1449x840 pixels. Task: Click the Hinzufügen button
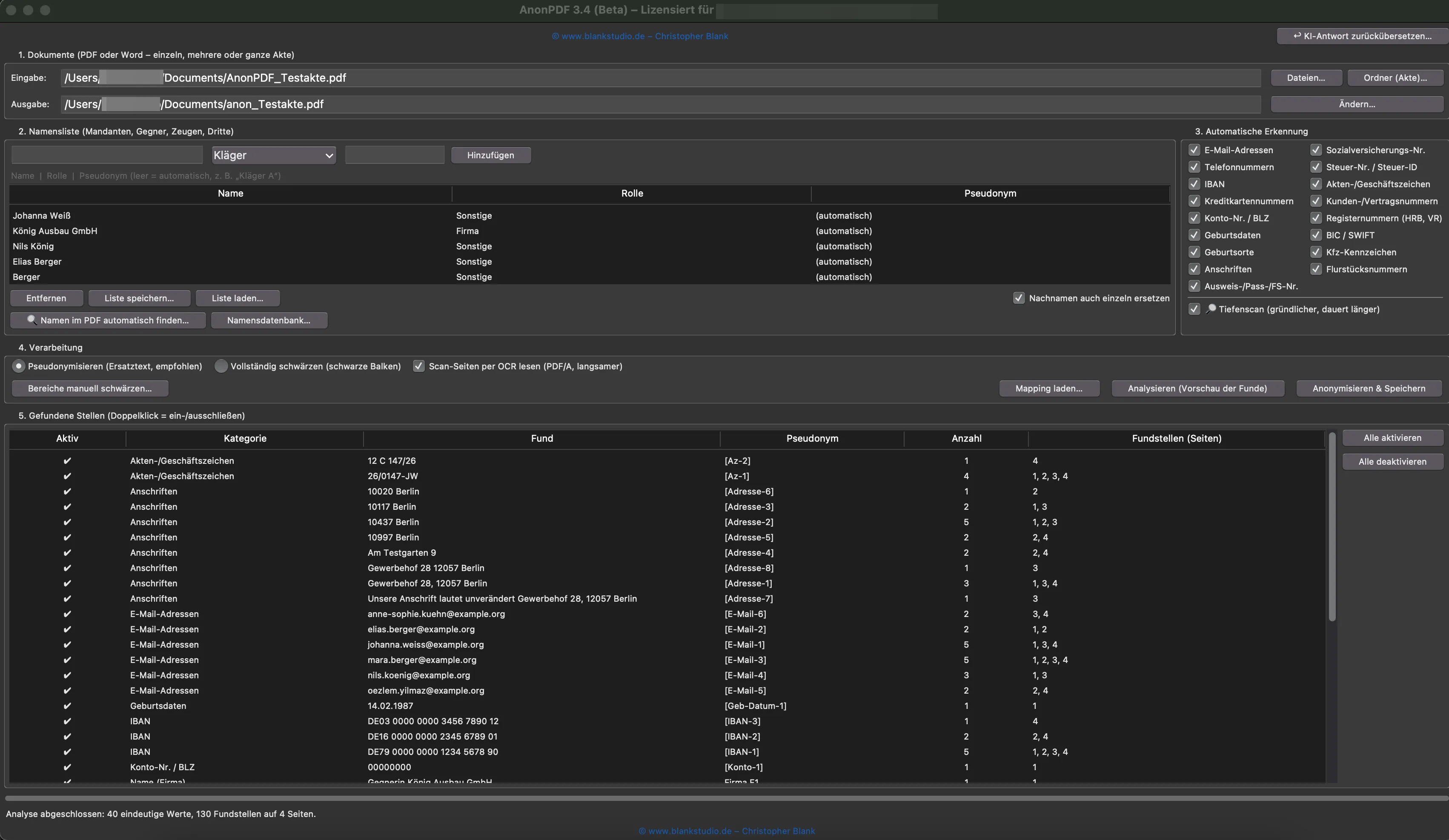point(490,155)
